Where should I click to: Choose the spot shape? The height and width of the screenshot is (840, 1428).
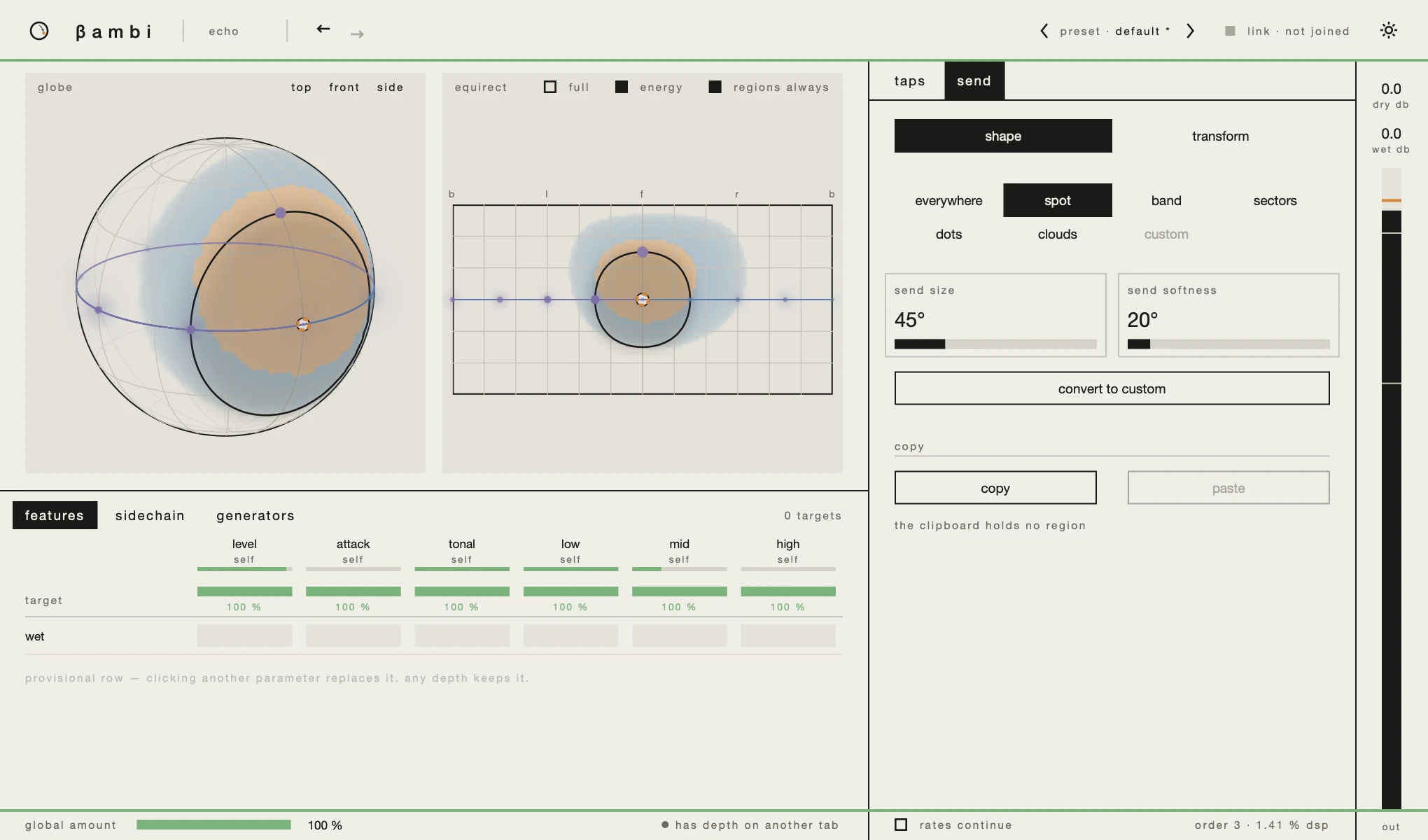[x=1058, y=200]
